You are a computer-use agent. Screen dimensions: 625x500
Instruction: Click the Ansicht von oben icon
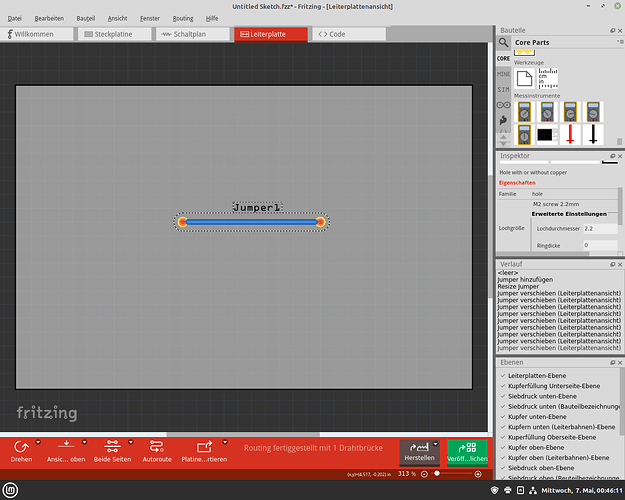[x=66, y=445]
